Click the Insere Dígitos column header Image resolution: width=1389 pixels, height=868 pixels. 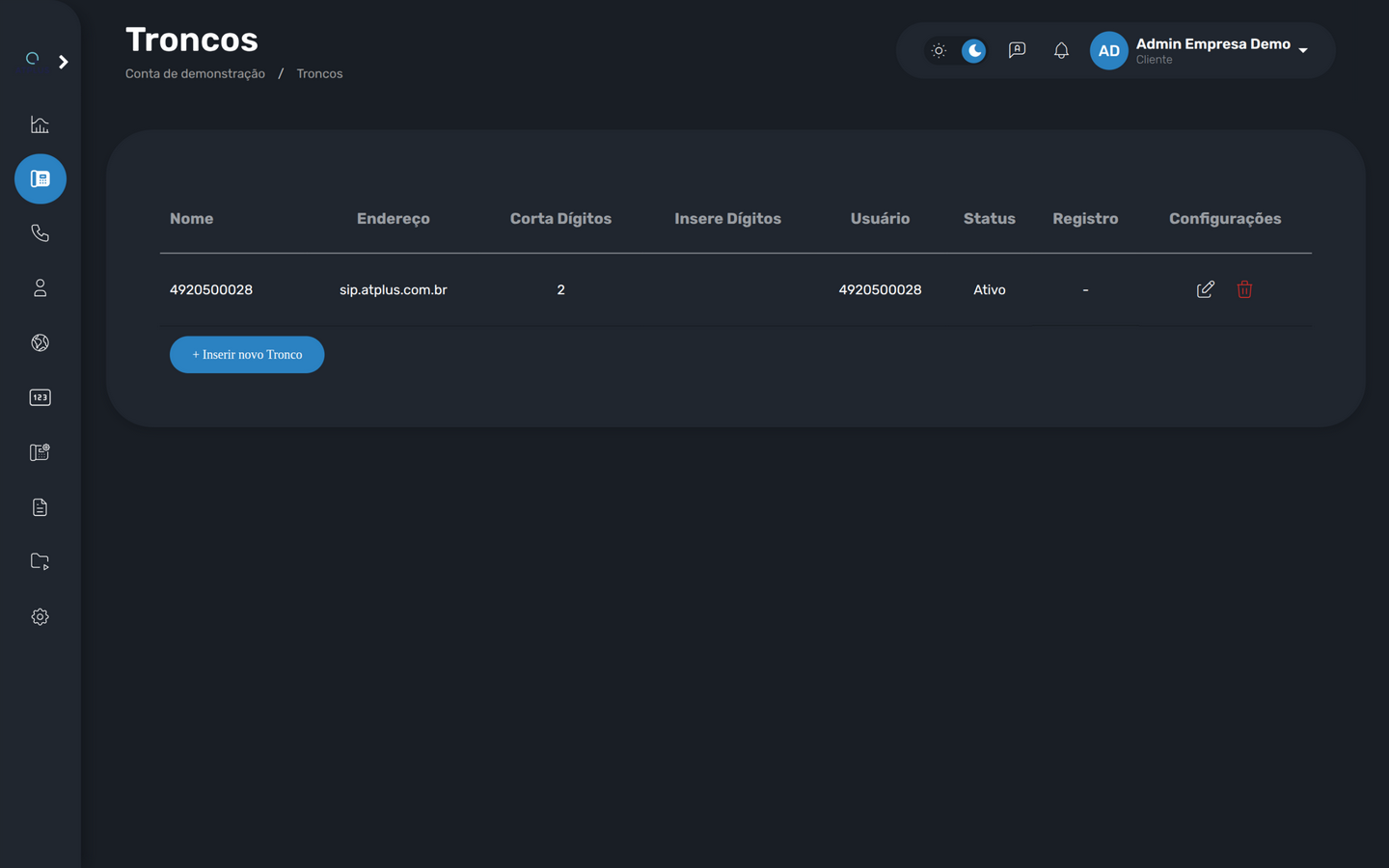[x=727, y=219]
